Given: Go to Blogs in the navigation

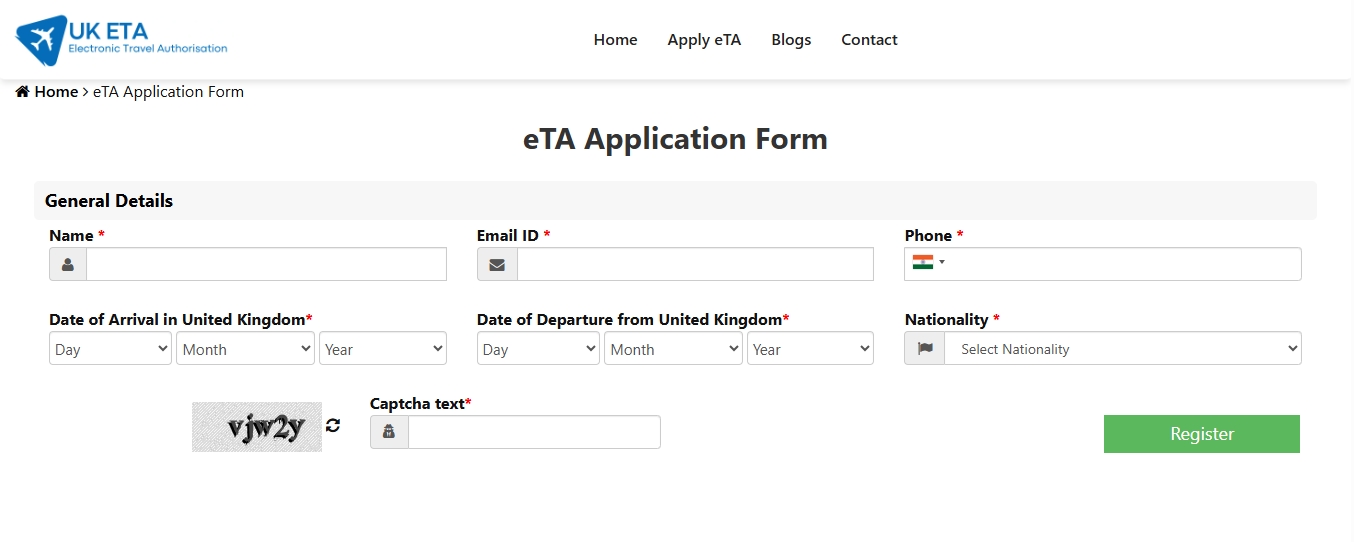Looking at the screenshot, I should point(791,40).
